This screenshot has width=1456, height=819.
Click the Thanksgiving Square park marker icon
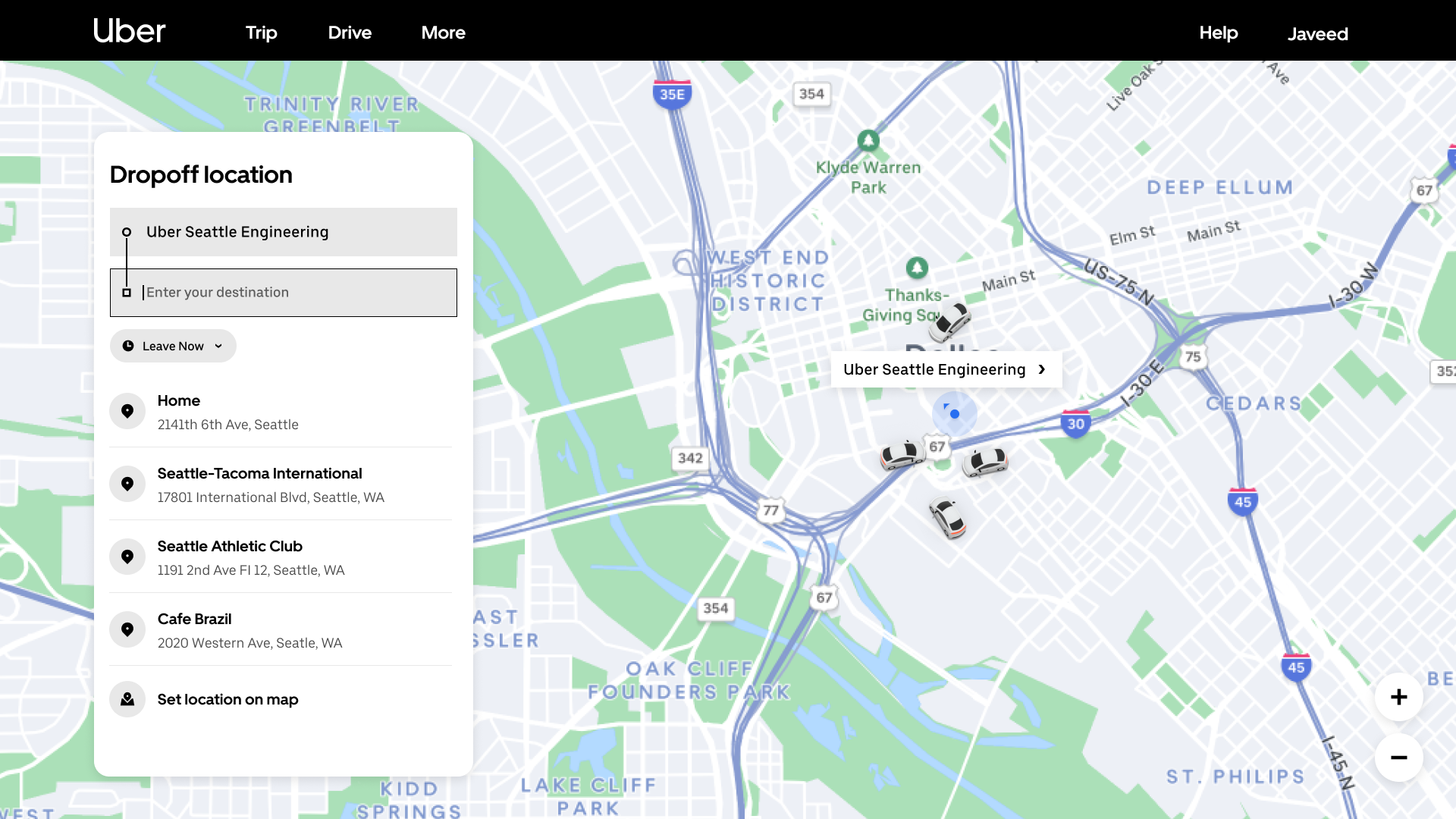pos(917,268)
